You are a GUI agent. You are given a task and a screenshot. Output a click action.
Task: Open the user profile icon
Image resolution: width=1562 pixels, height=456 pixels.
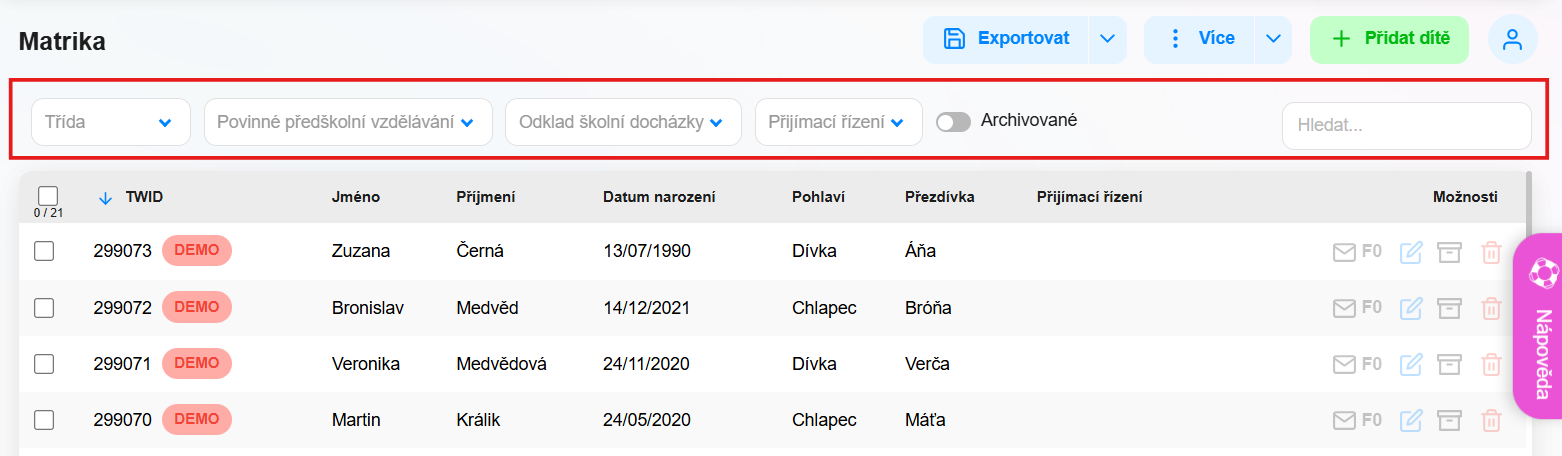pyautogui.click(x=1512, y=40)
